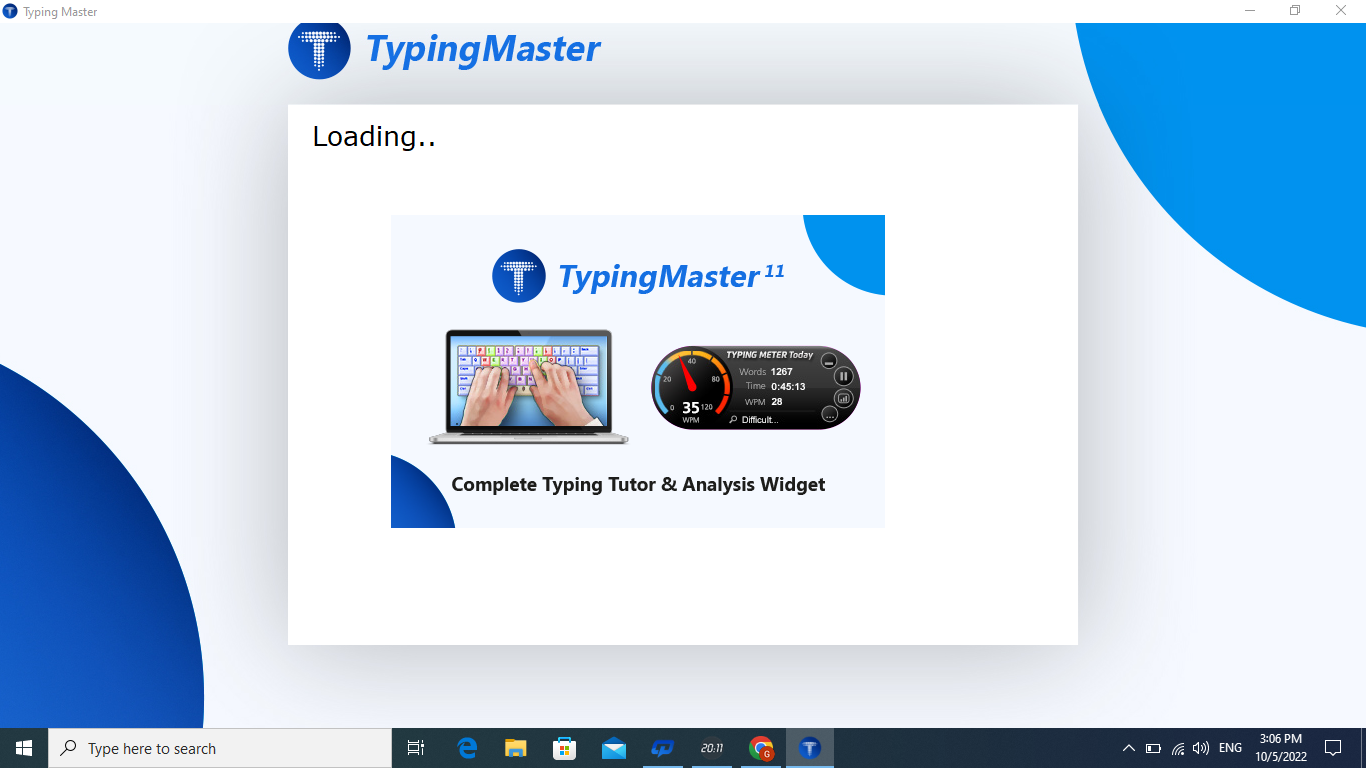Open the network Wi-Fi tray icon
This screenshot has height=768, width=1366.
click(x=1178, y=748)
